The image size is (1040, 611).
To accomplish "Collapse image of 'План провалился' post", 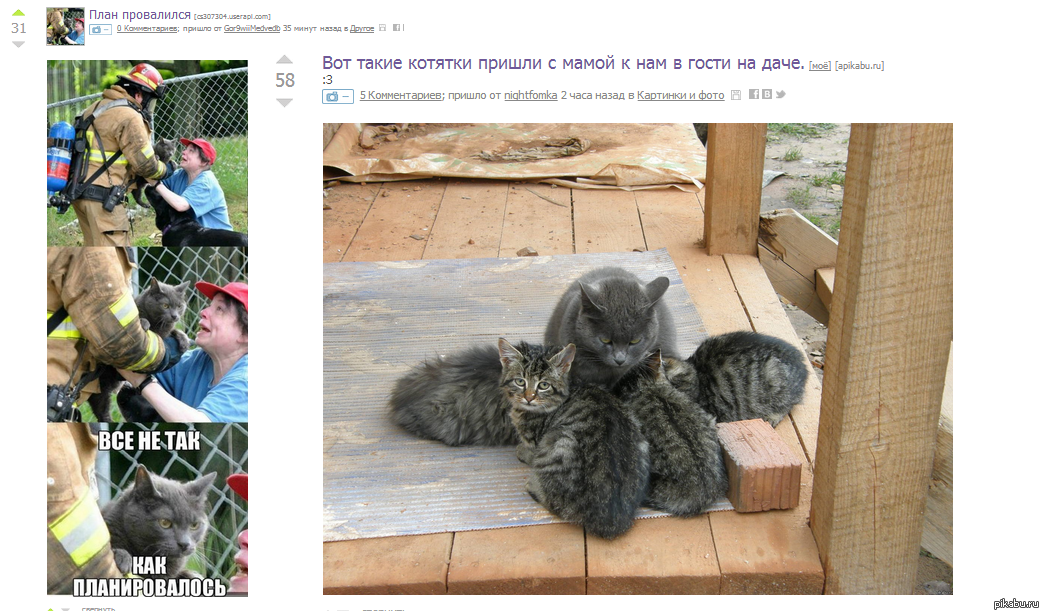I will 100,29.
